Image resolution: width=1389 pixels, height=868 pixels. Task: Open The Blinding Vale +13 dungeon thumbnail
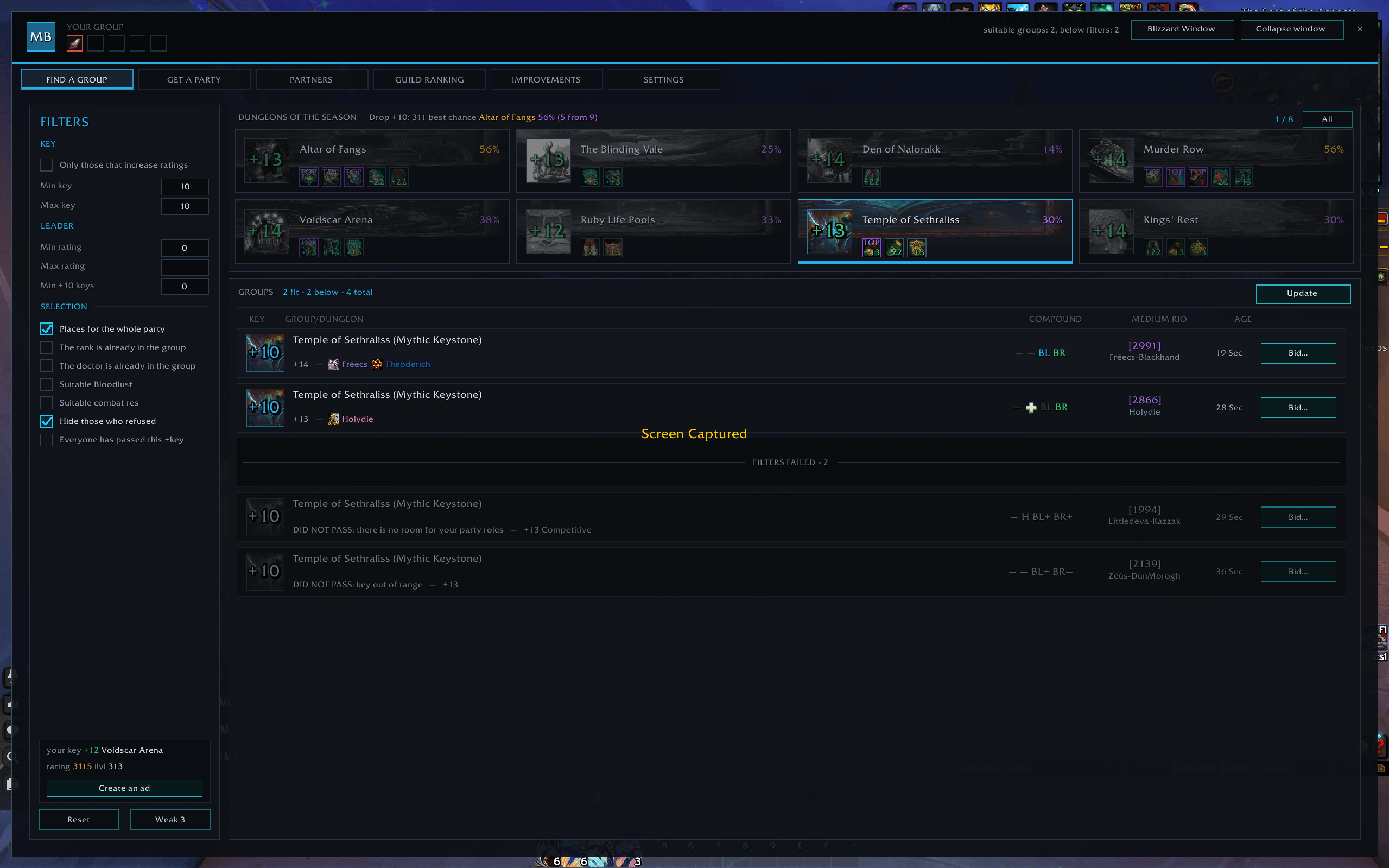(548, 160)
